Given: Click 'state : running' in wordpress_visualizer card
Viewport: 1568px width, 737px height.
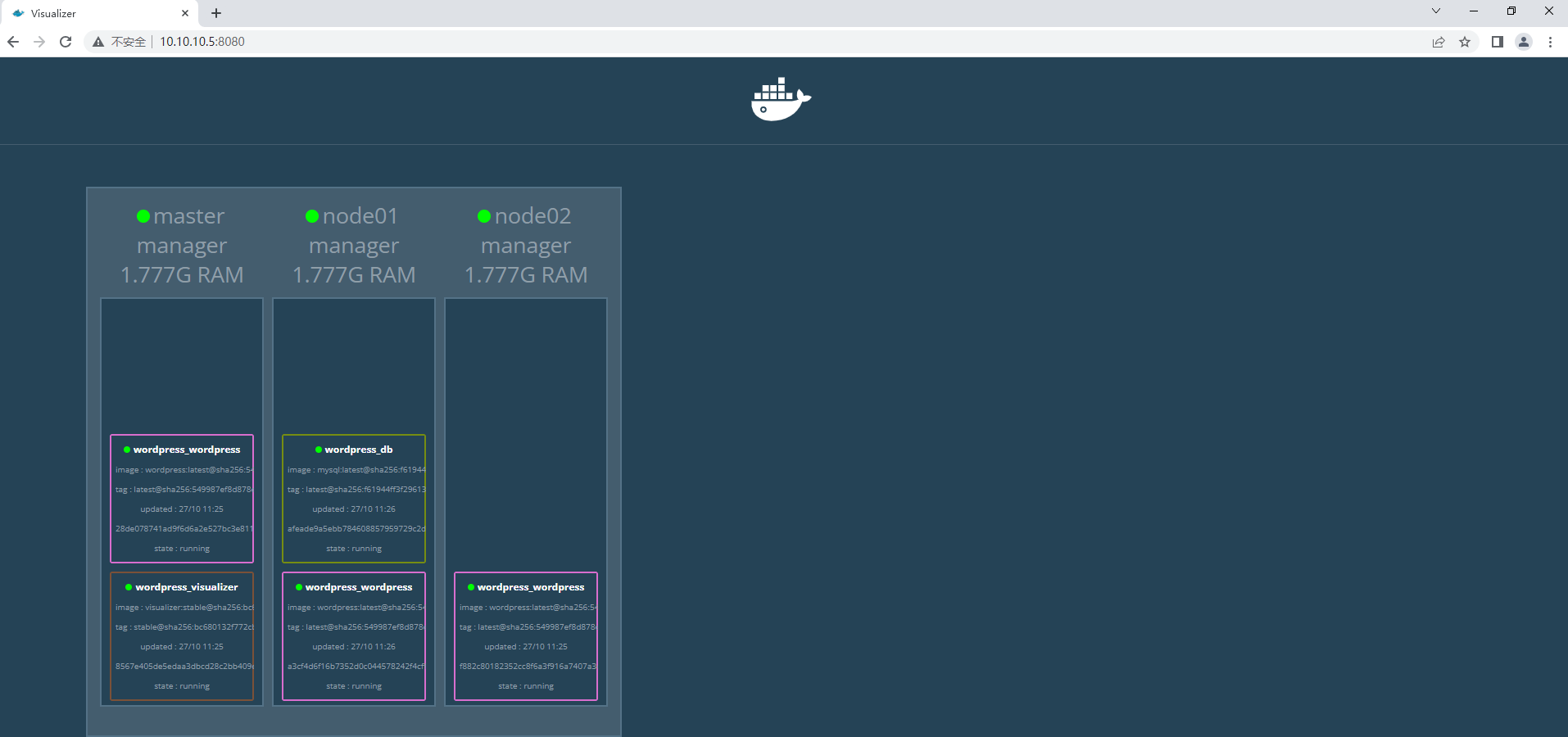Looking at the screenshot, I should [182, 686].
